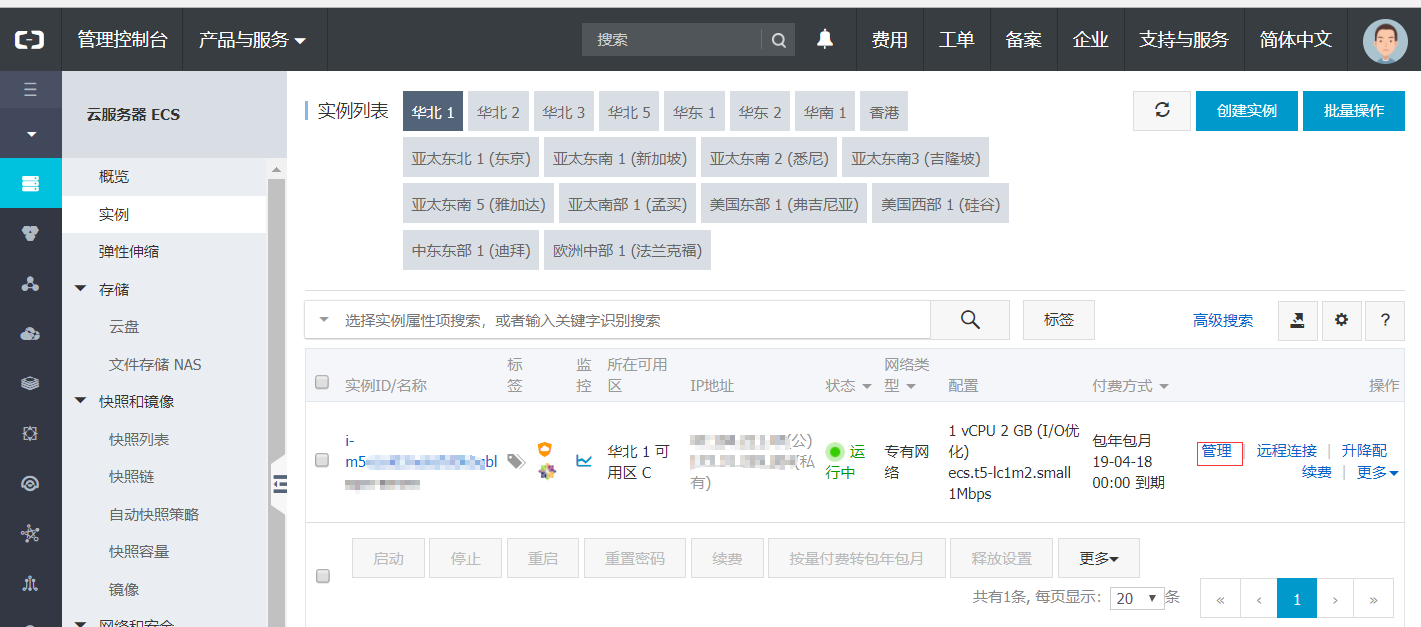Click the stacked layers icon in left rail
1421x627 pixels.
coord(30,383)
